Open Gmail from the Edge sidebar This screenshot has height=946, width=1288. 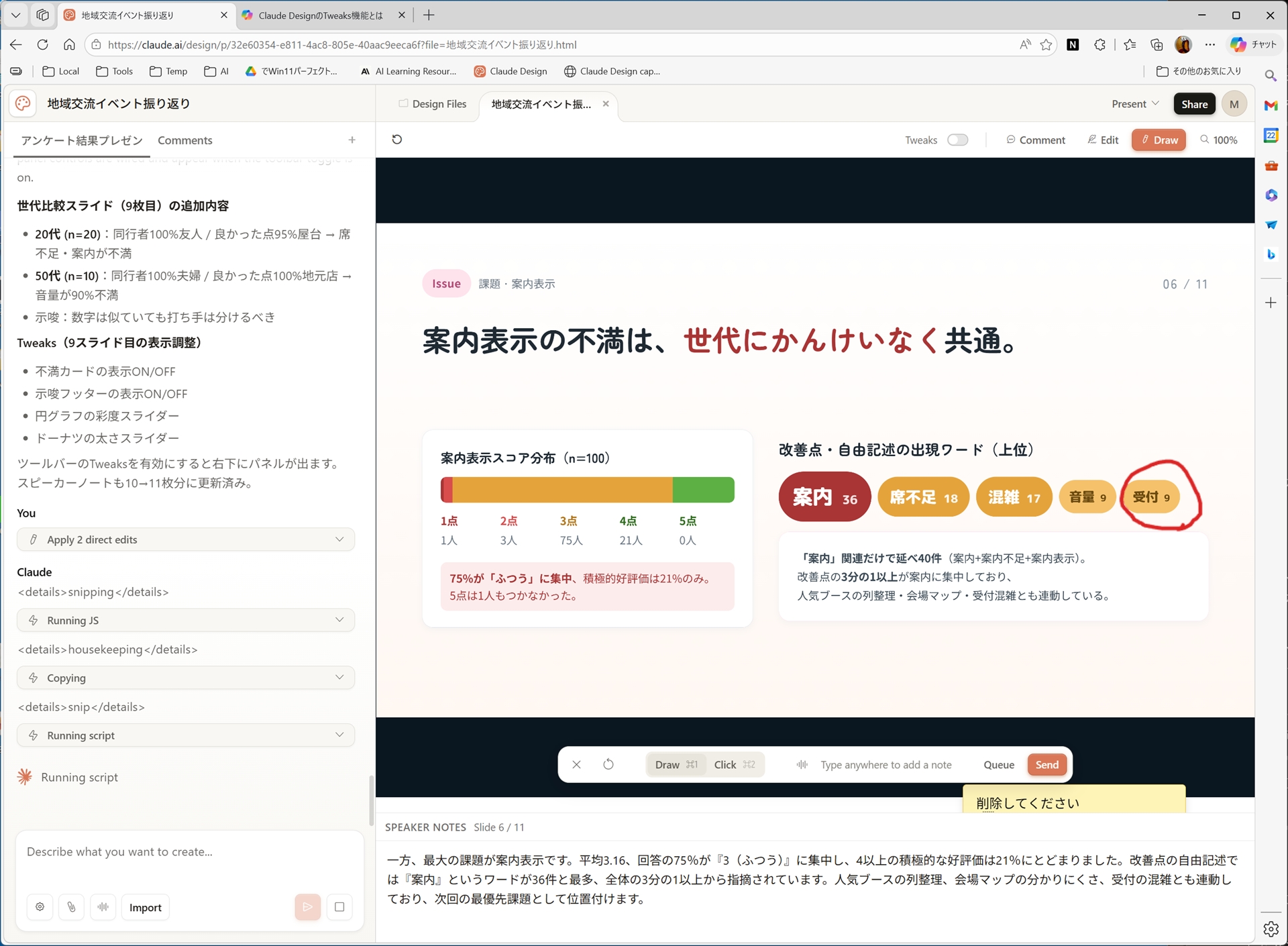click(1271, 105)
